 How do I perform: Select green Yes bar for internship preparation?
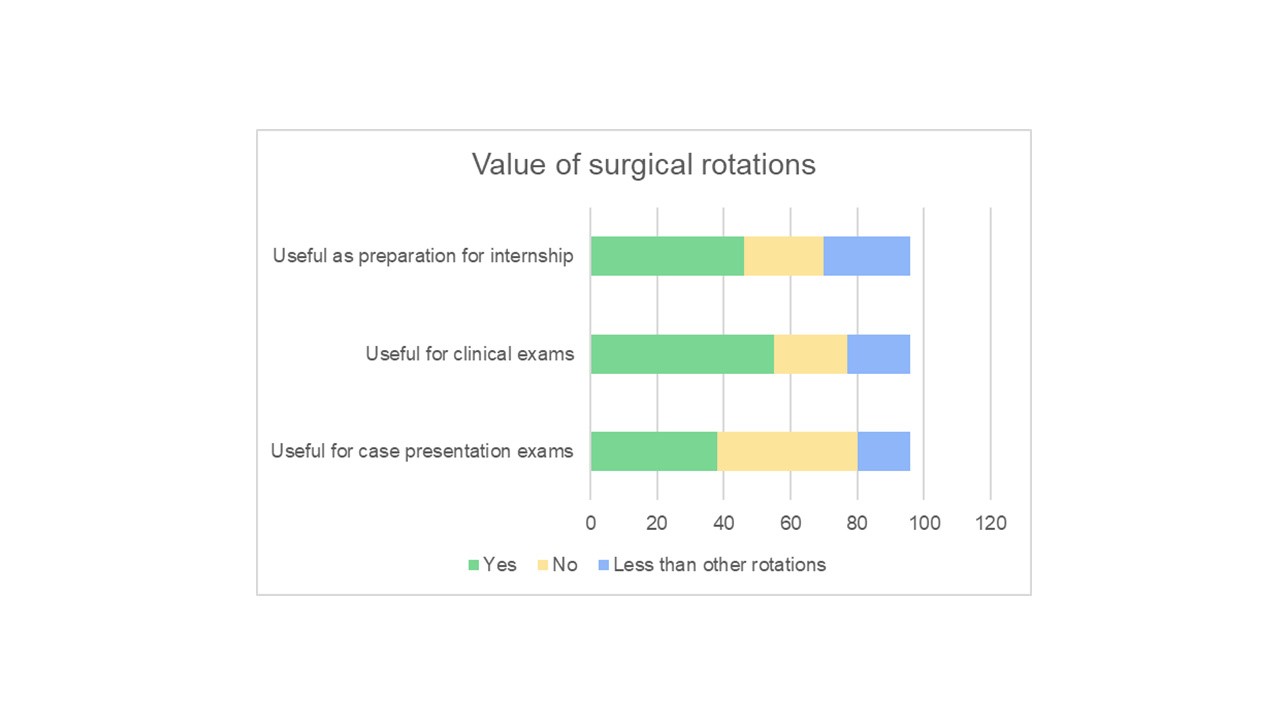click(x=667, y=256)
